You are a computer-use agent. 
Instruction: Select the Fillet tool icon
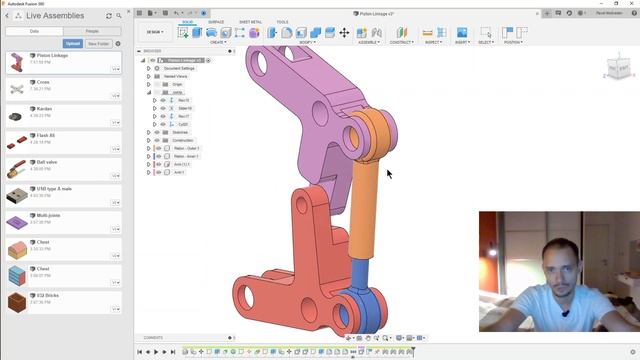[x=287, y=33]
